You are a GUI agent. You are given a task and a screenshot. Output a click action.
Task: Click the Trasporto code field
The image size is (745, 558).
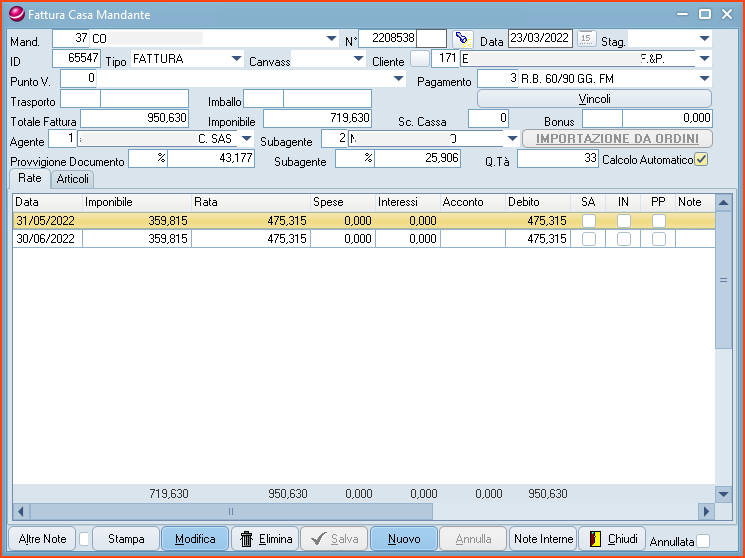point(80,98)
